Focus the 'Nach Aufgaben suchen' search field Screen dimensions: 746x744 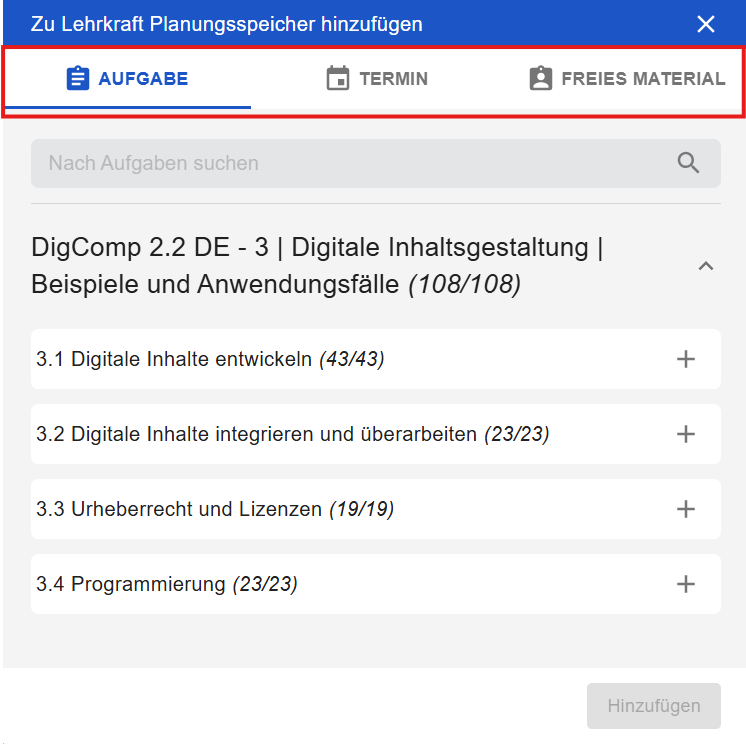point(350,163)
